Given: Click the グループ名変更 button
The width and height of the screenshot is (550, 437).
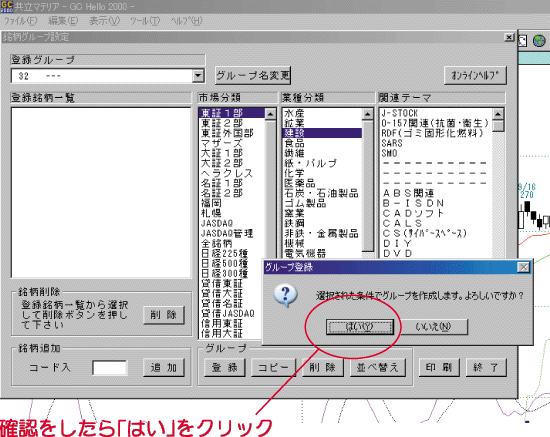Looking at the screenshot, I should (x=253, y=75).
